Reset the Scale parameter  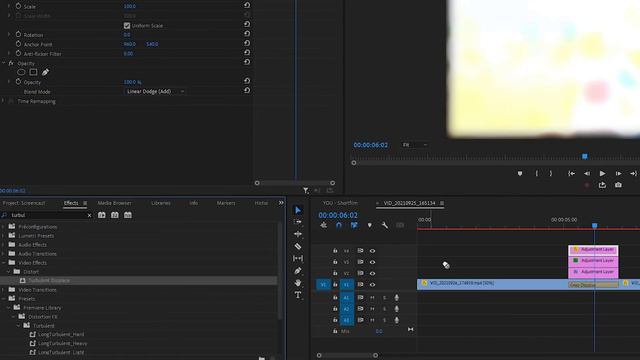(247, 5)
